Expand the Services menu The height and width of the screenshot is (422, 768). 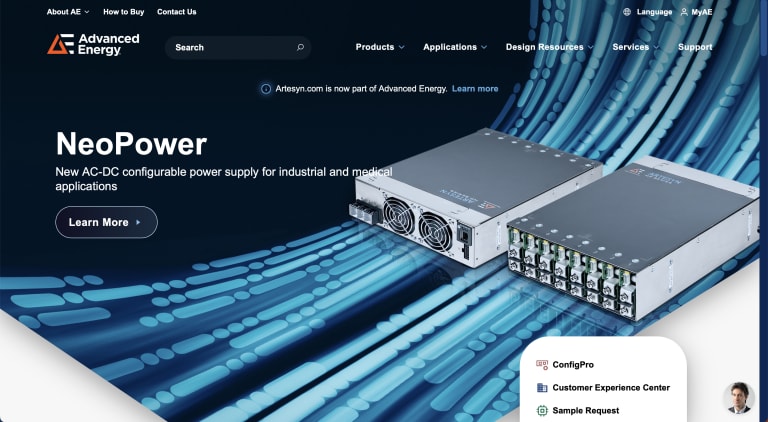click(636, 47)
